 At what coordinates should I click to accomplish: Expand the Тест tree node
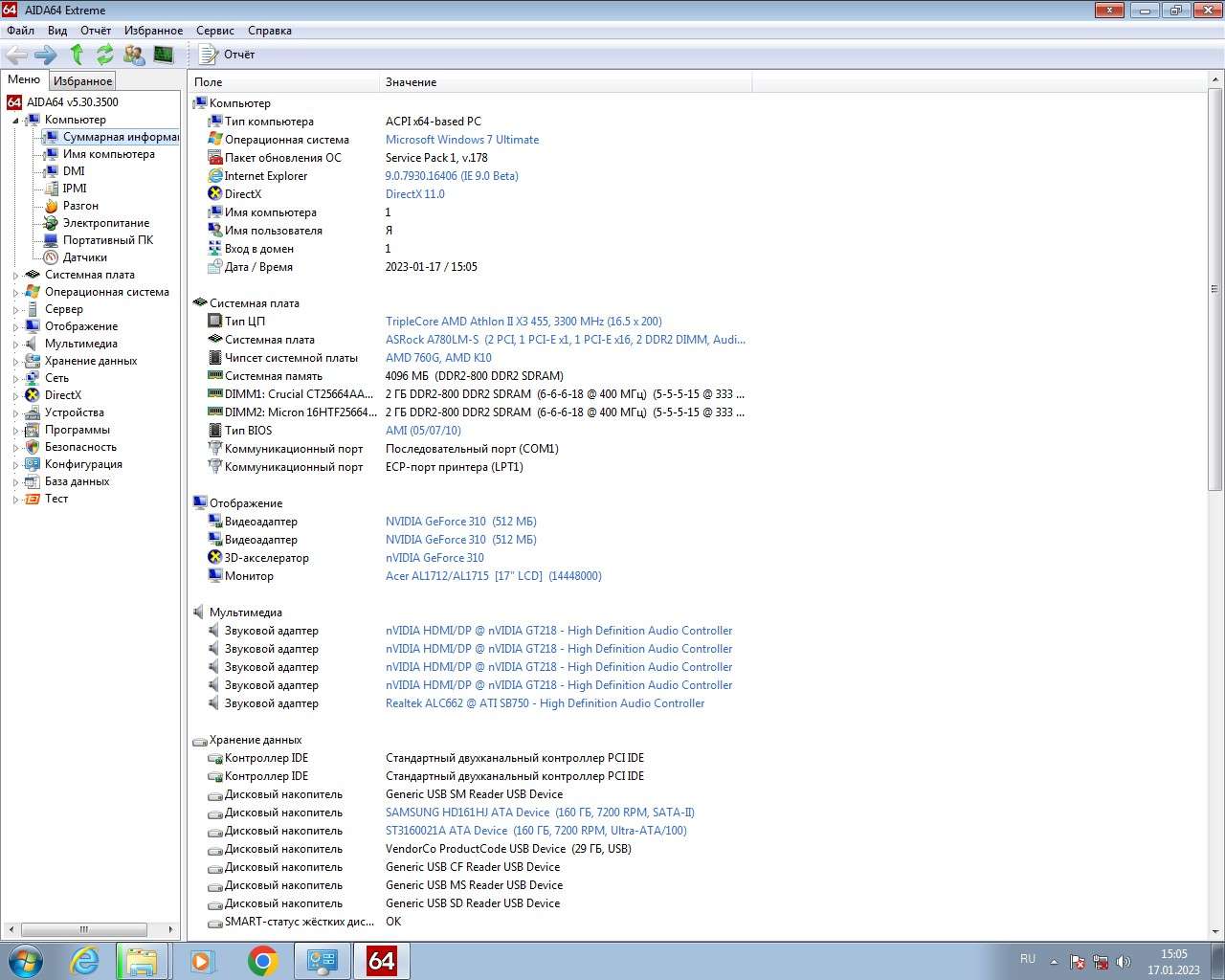pyautogui.click(x=15, y=500)
